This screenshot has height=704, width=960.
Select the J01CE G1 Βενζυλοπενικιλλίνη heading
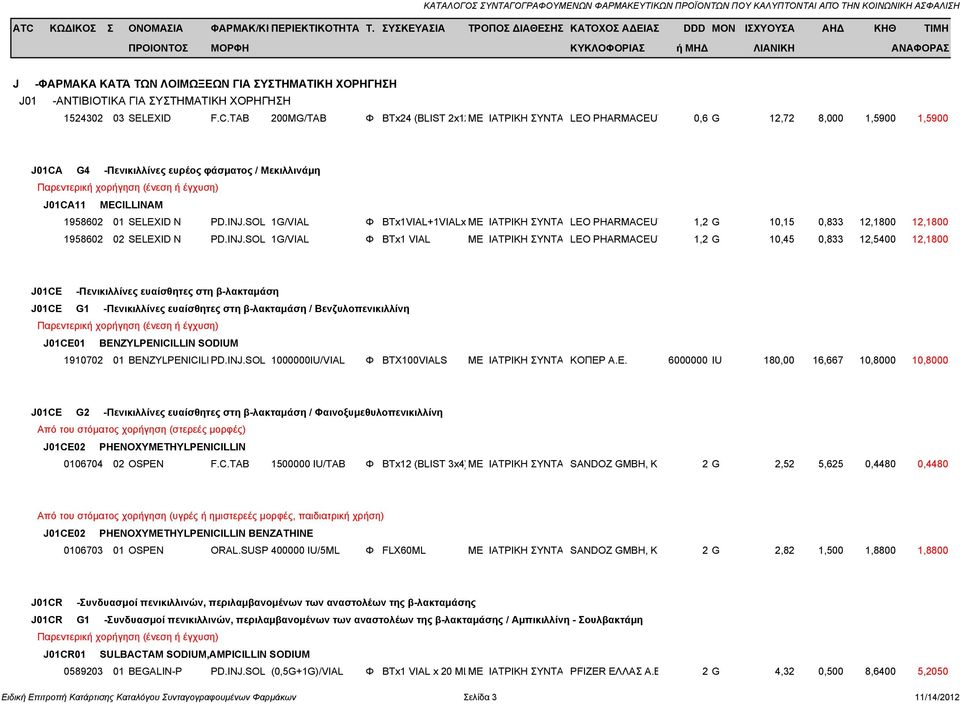pos(220,309)
